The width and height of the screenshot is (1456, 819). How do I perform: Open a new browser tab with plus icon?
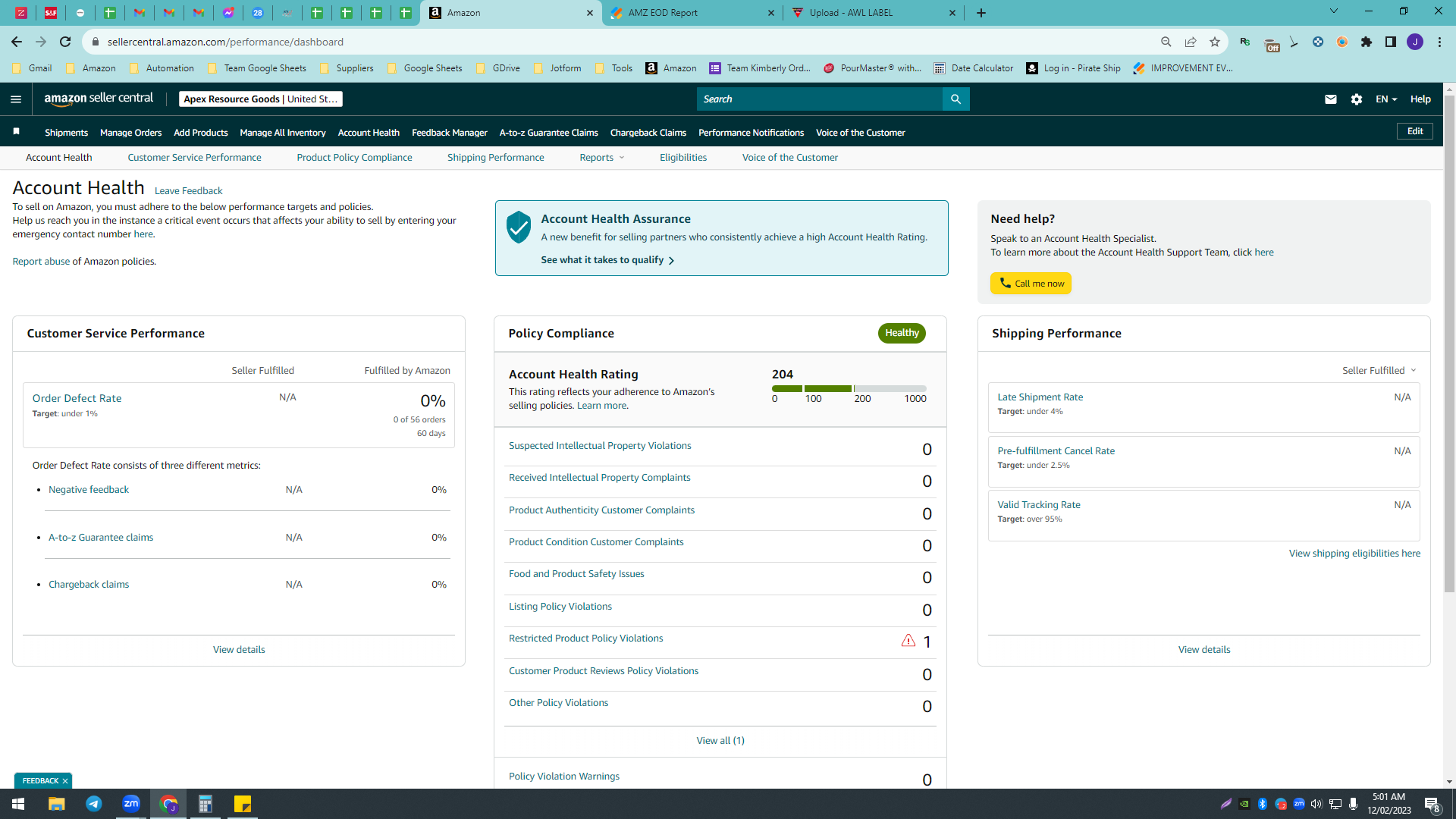pos(981,13)
